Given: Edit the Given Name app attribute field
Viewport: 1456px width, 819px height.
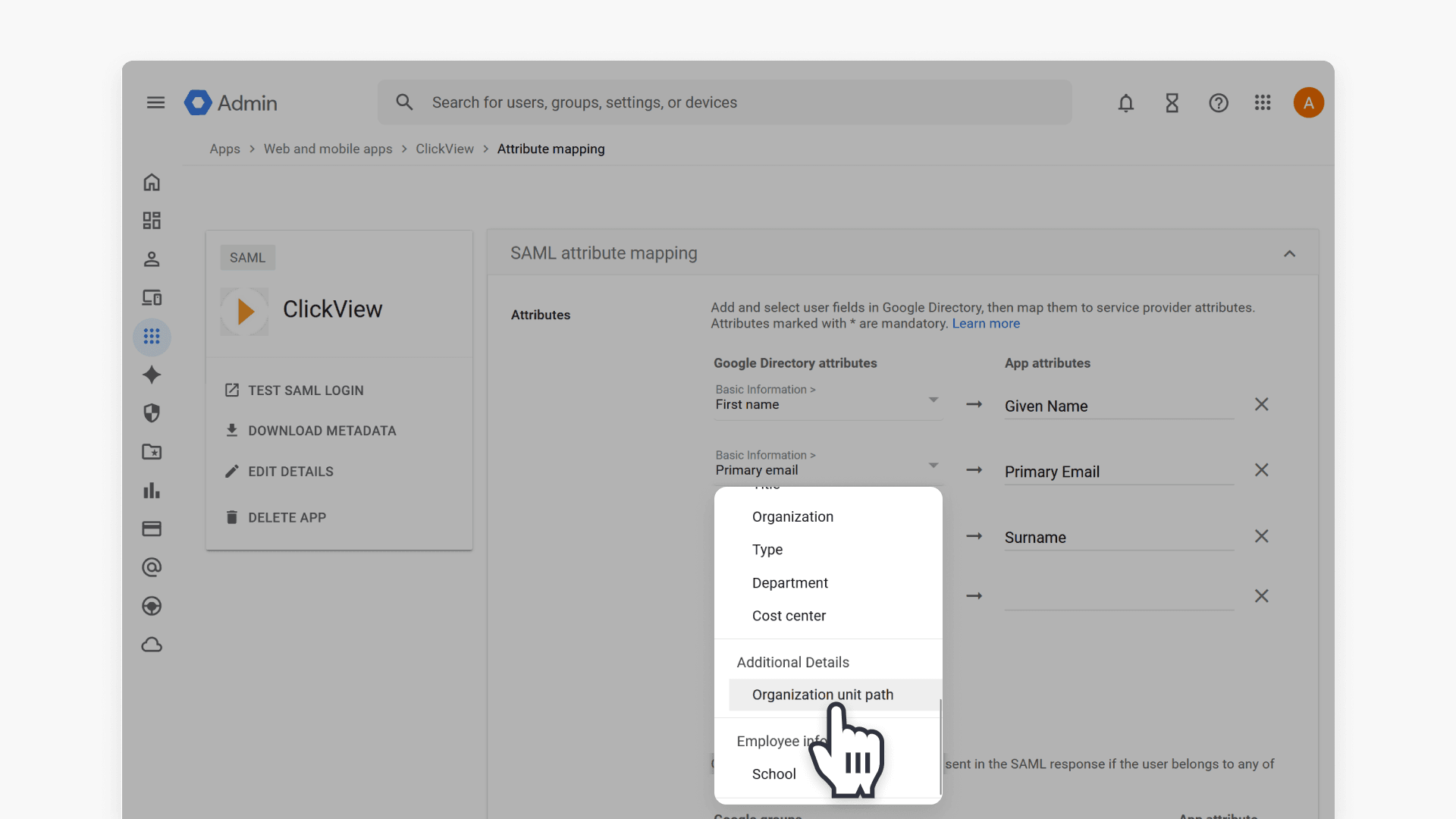Looking at the screenshot, I should coord(1119,406).
